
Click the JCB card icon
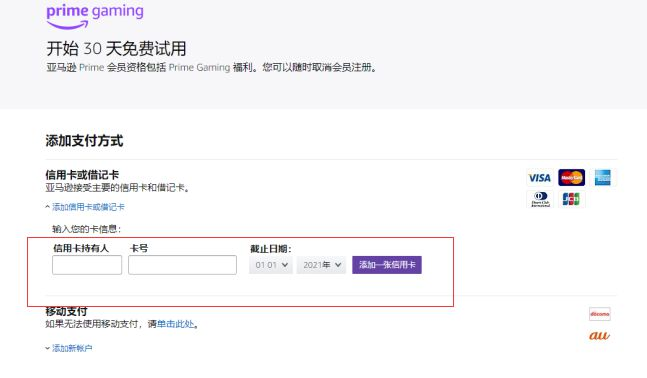pyautogui.click(x=571, y=199)
